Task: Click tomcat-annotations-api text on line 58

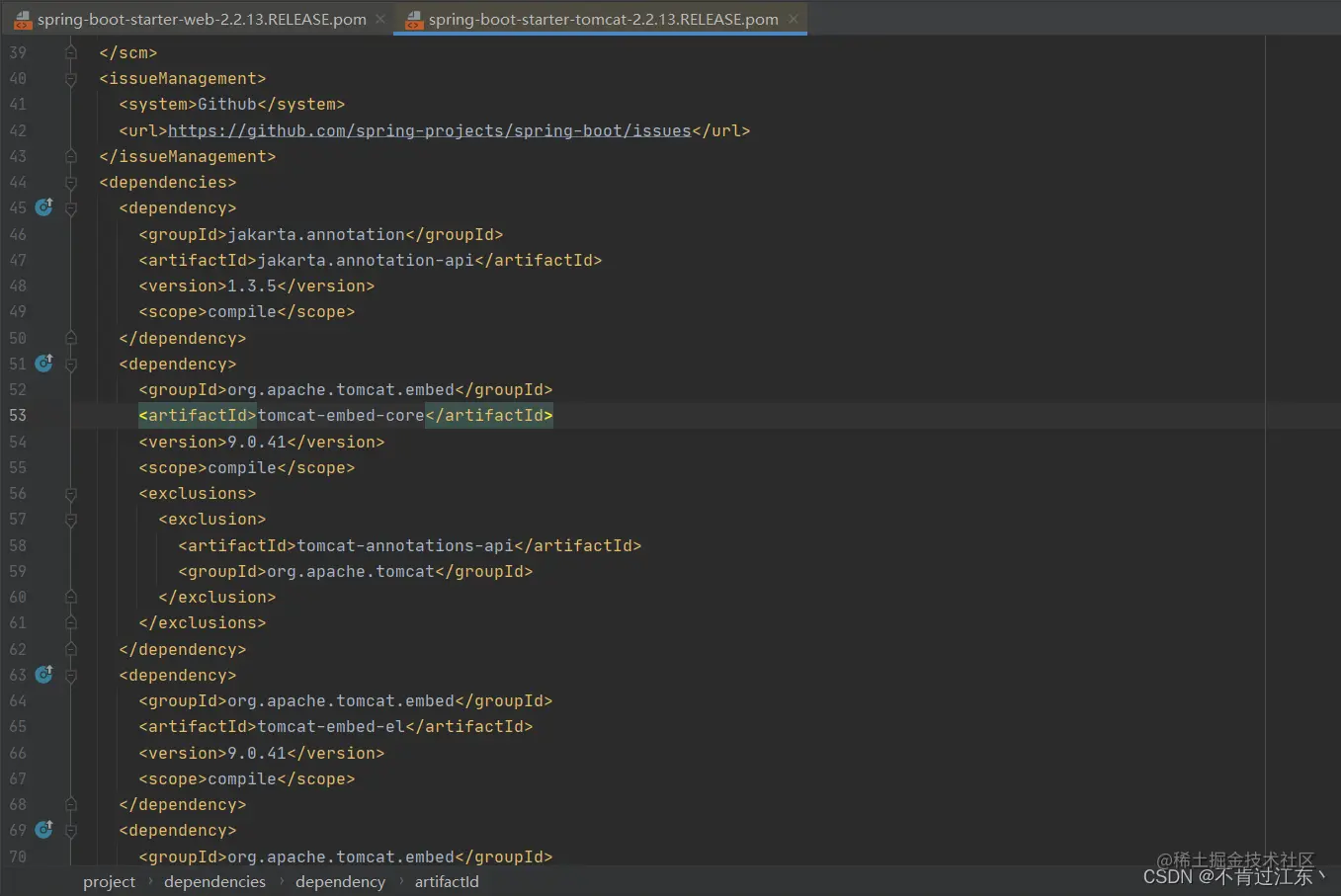Action: click(x=405, y=545)
